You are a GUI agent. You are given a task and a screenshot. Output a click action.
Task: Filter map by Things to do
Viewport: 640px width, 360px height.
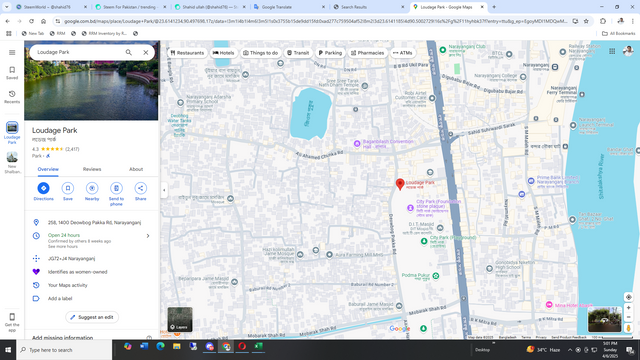click(260, 53)
